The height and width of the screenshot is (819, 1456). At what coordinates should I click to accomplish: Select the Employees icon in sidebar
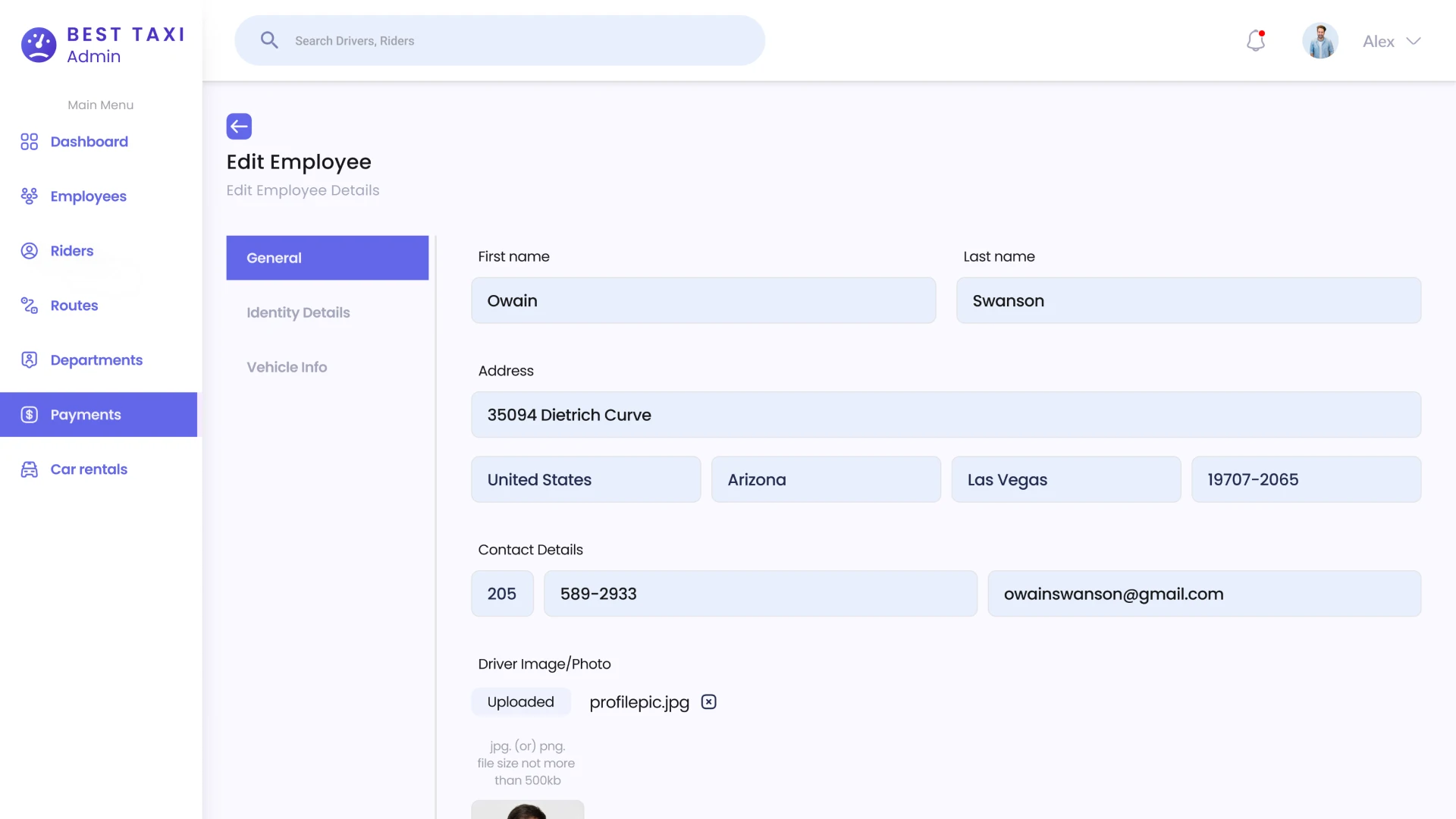tap(29, 196)
